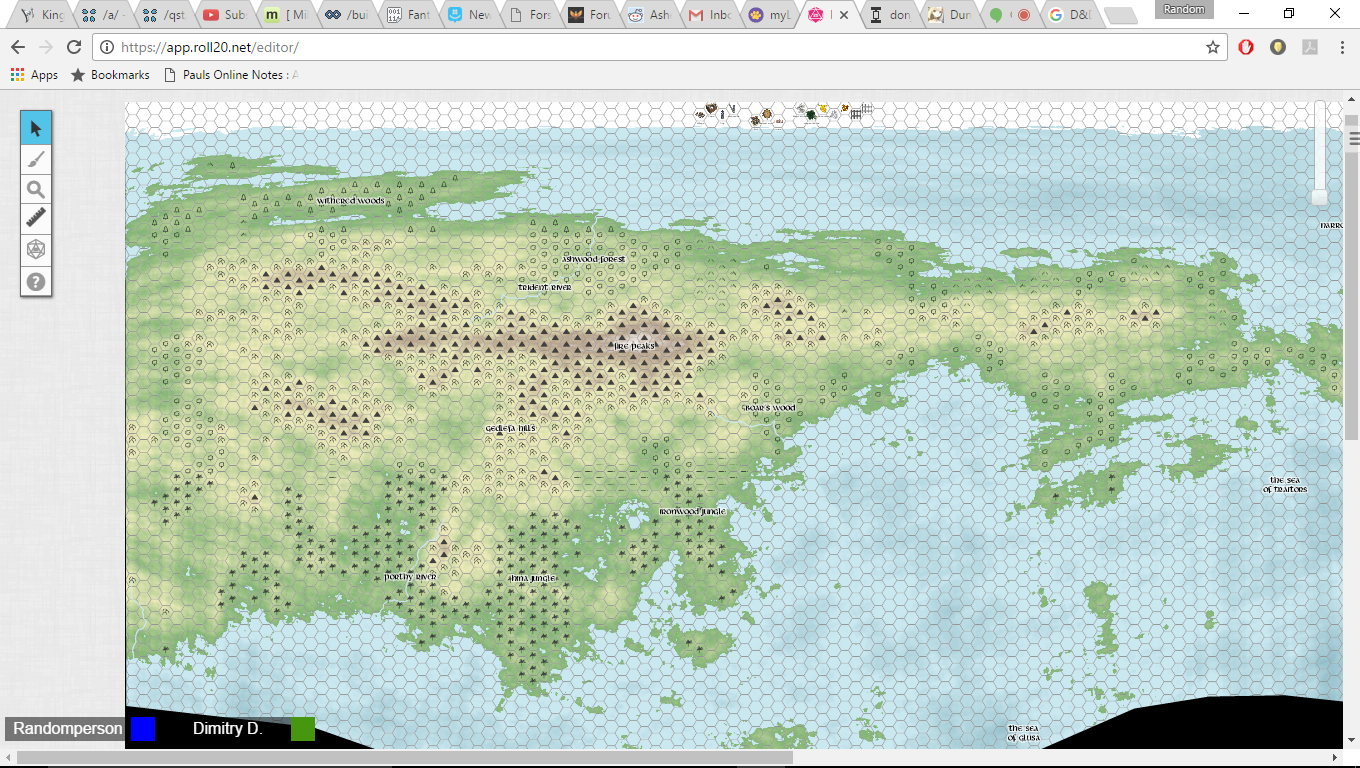Open Pauls Online Notes bookmark
1360x768 pixels.
[x=231, y=75]
